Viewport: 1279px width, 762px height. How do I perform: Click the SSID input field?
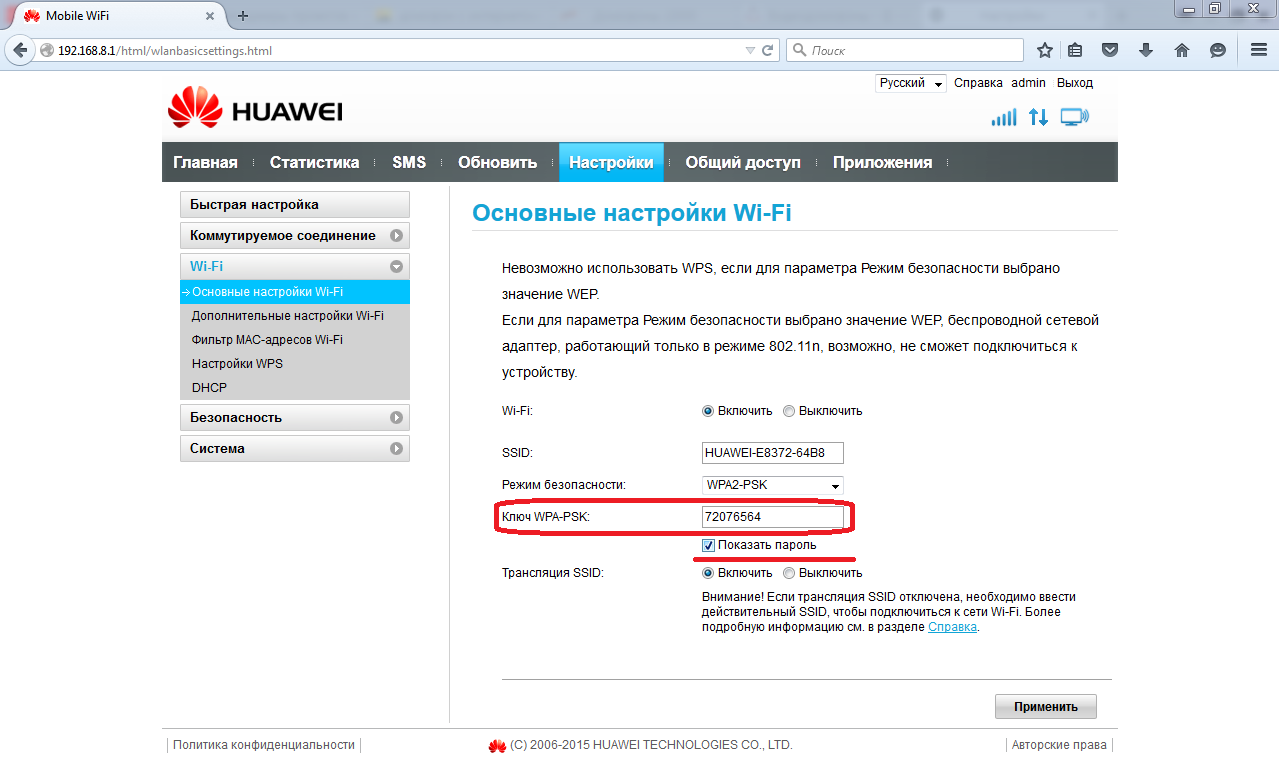(773, 453)
